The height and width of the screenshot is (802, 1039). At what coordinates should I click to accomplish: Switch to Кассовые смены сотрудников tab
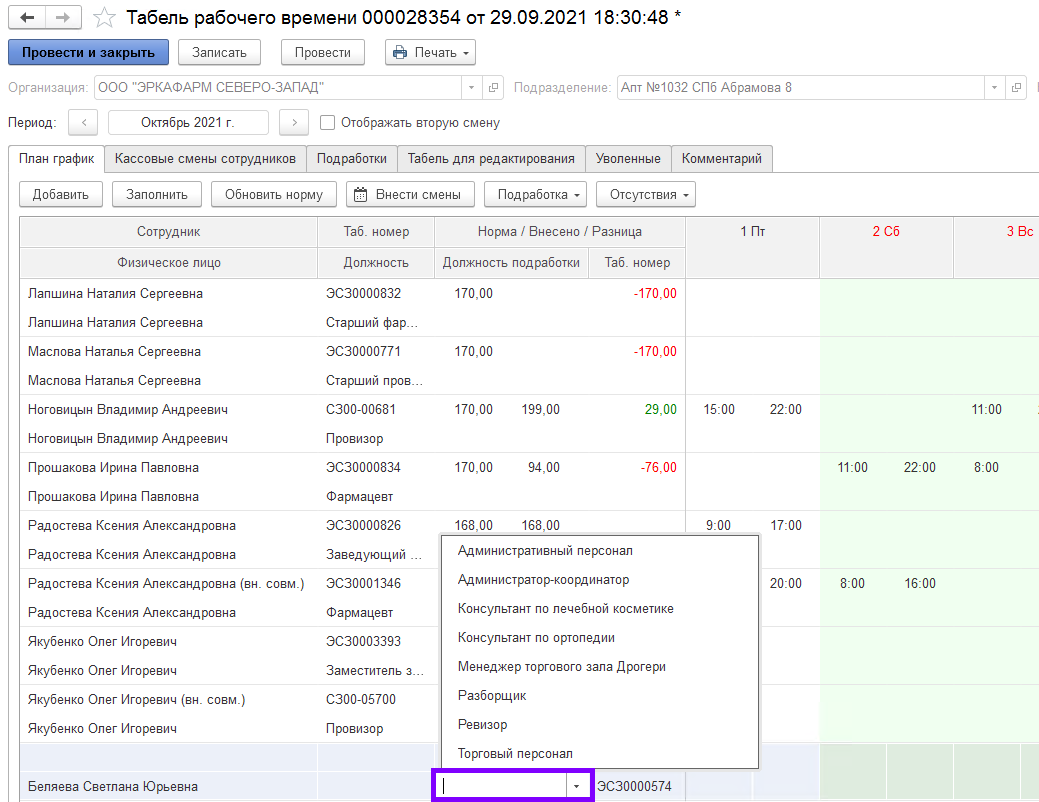tap(205, 158)
